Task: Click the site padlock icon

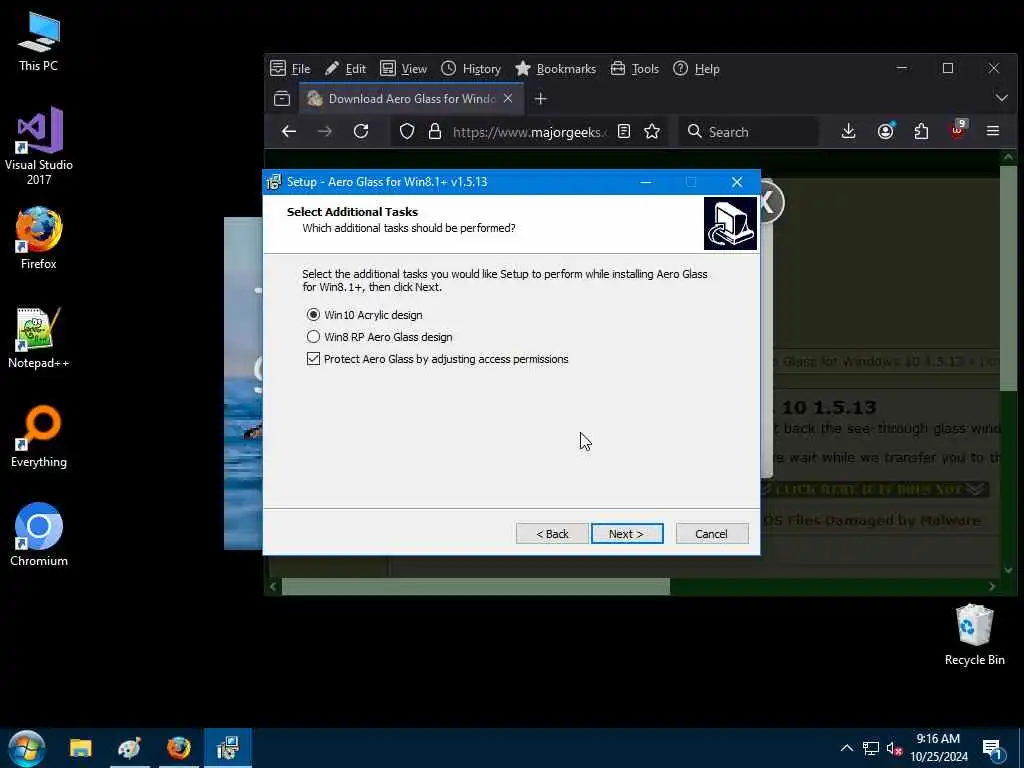Action: point(435,132)
